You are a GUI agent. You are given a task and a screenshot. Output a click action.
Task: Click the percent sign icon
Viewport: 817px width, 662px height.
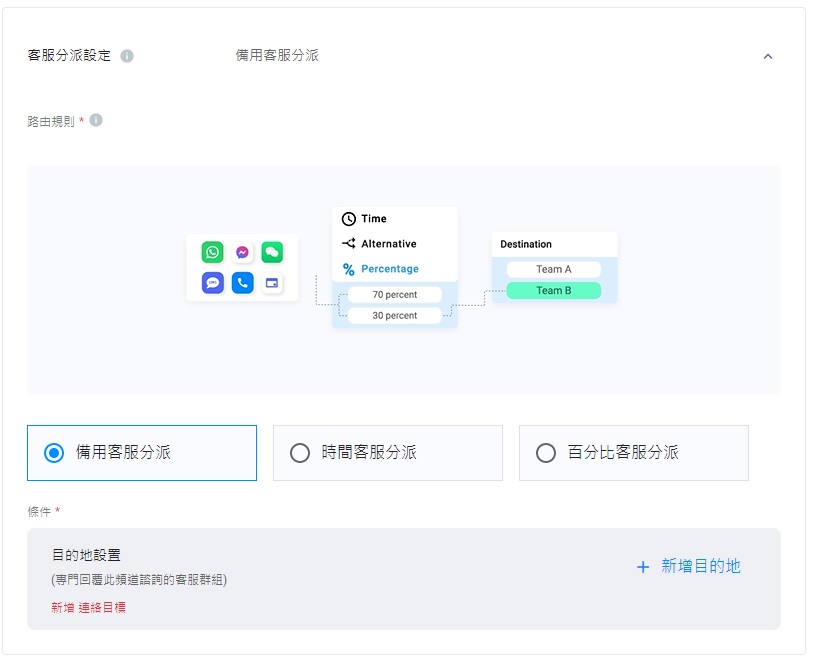click(349, 269)
